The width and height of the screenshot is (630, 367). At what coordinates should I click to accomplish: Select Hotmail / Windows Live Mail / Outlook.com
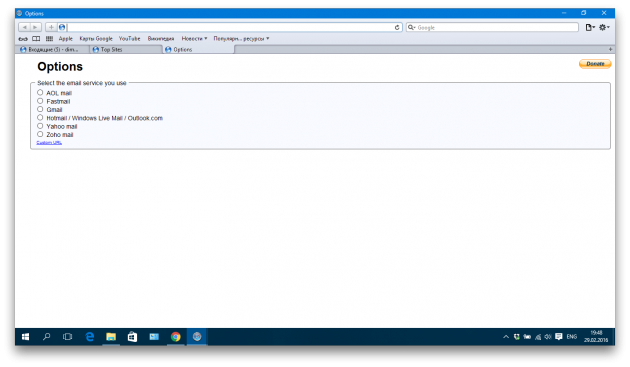(x=40, y=117)
